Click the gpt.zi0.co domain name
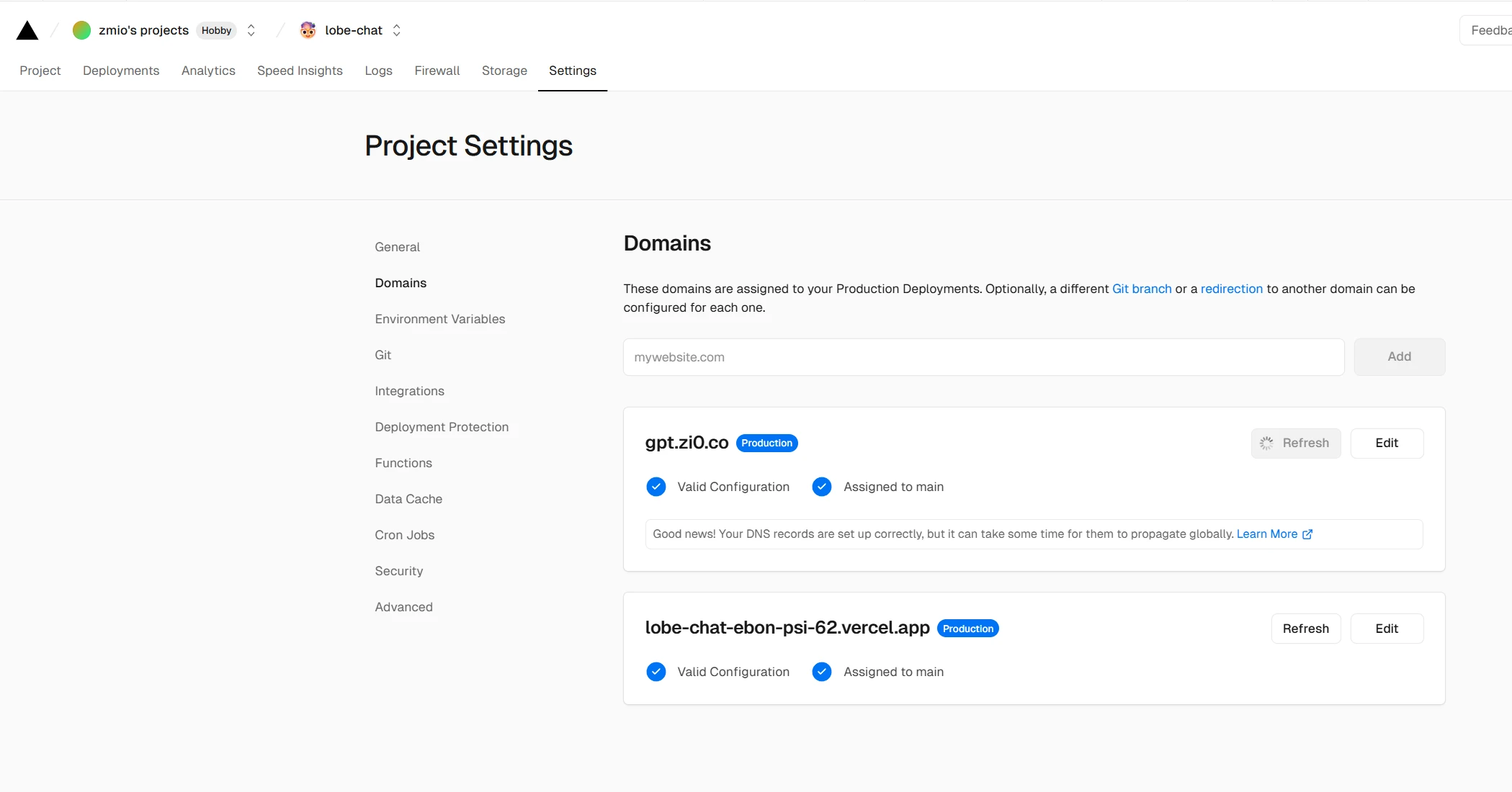Screen dimensions: 1512x792 click(686, 443)
